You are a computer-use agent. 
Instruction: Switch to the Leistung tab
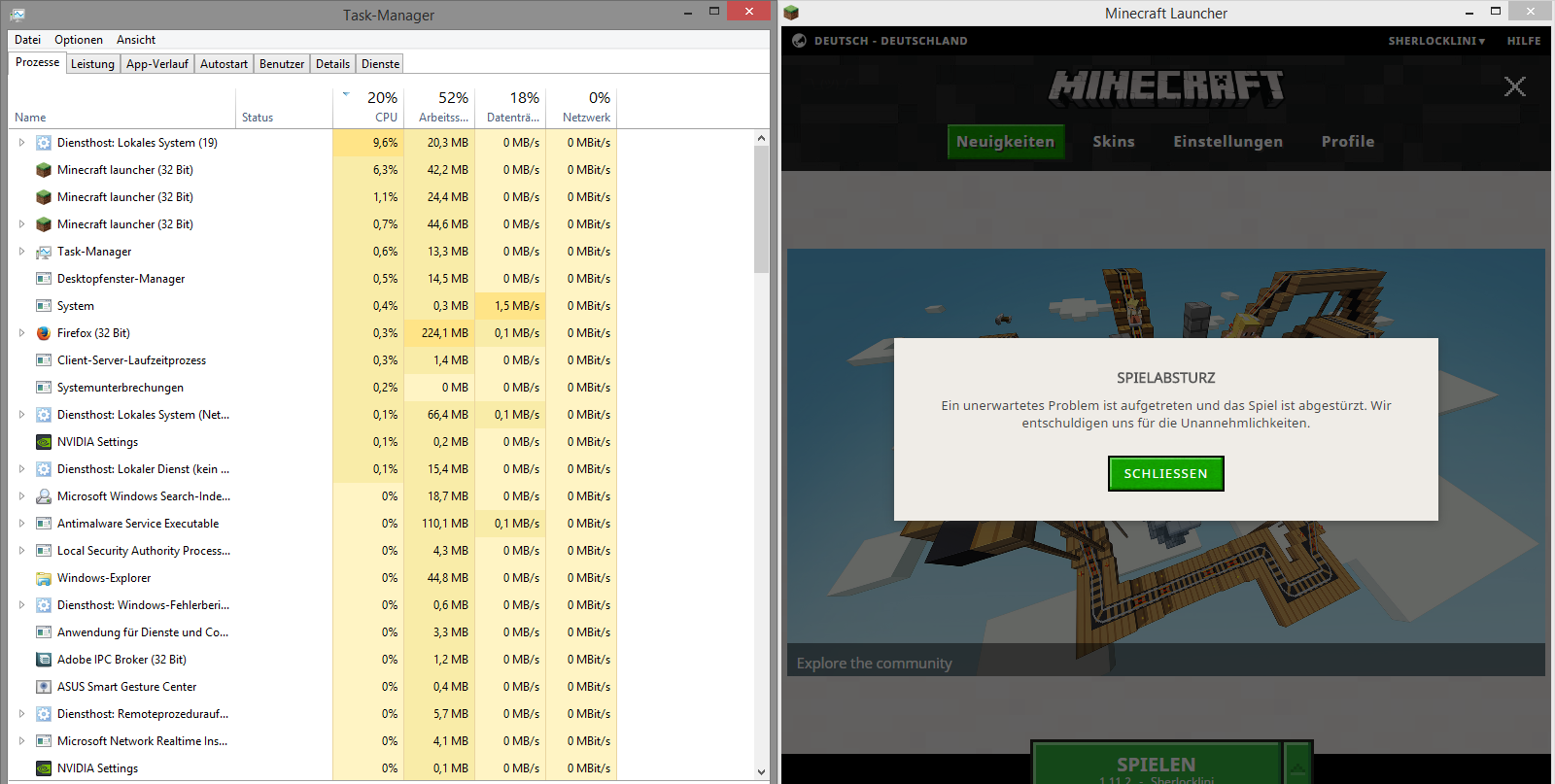tap(92, 64)
